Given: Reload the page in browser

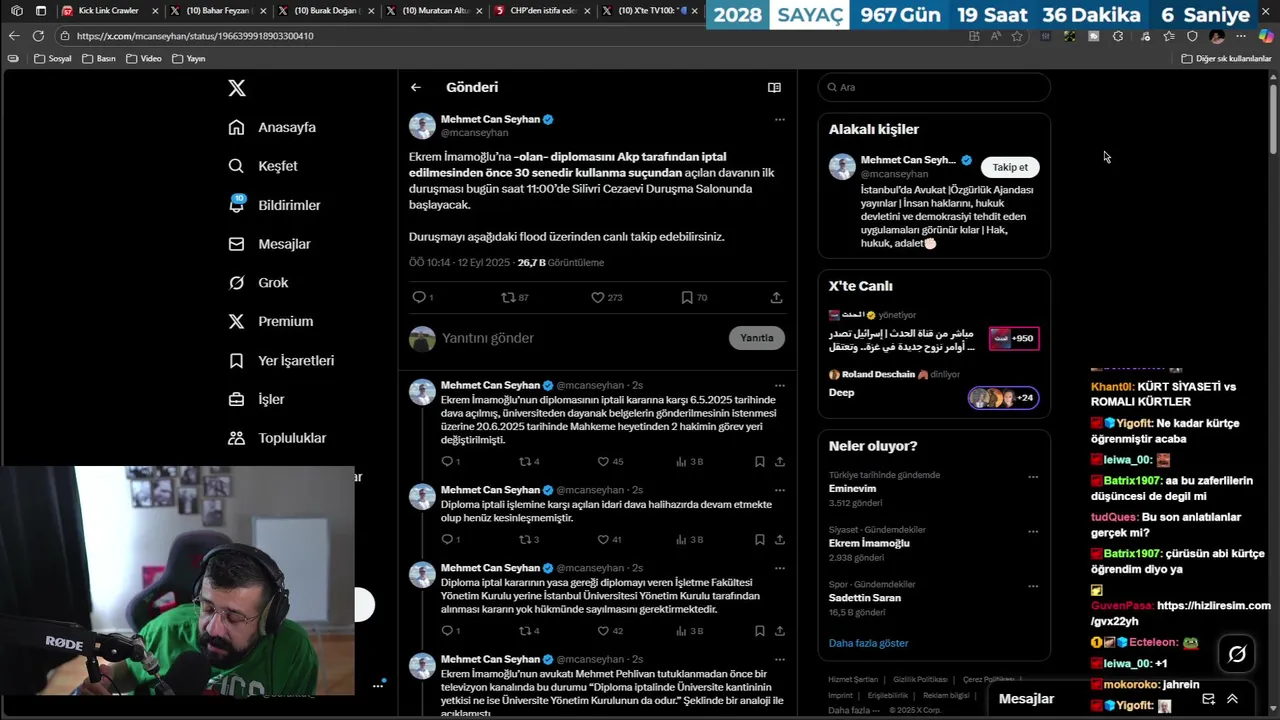Looking at the screenshot, I should [38, 36].
